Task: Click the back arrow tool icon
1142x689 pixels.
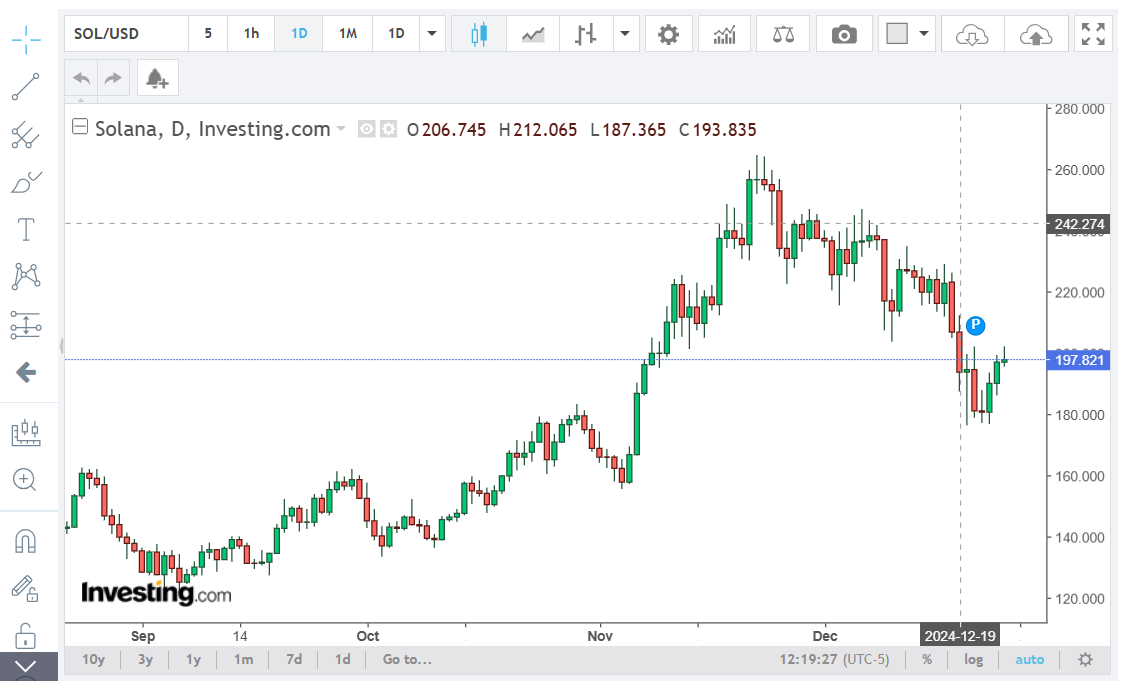Action: 25,372
